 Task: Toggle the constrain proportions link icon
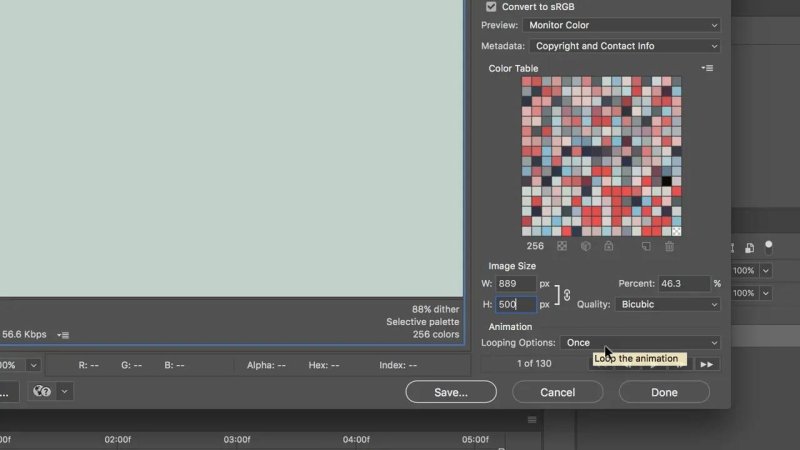pos(567,294)
